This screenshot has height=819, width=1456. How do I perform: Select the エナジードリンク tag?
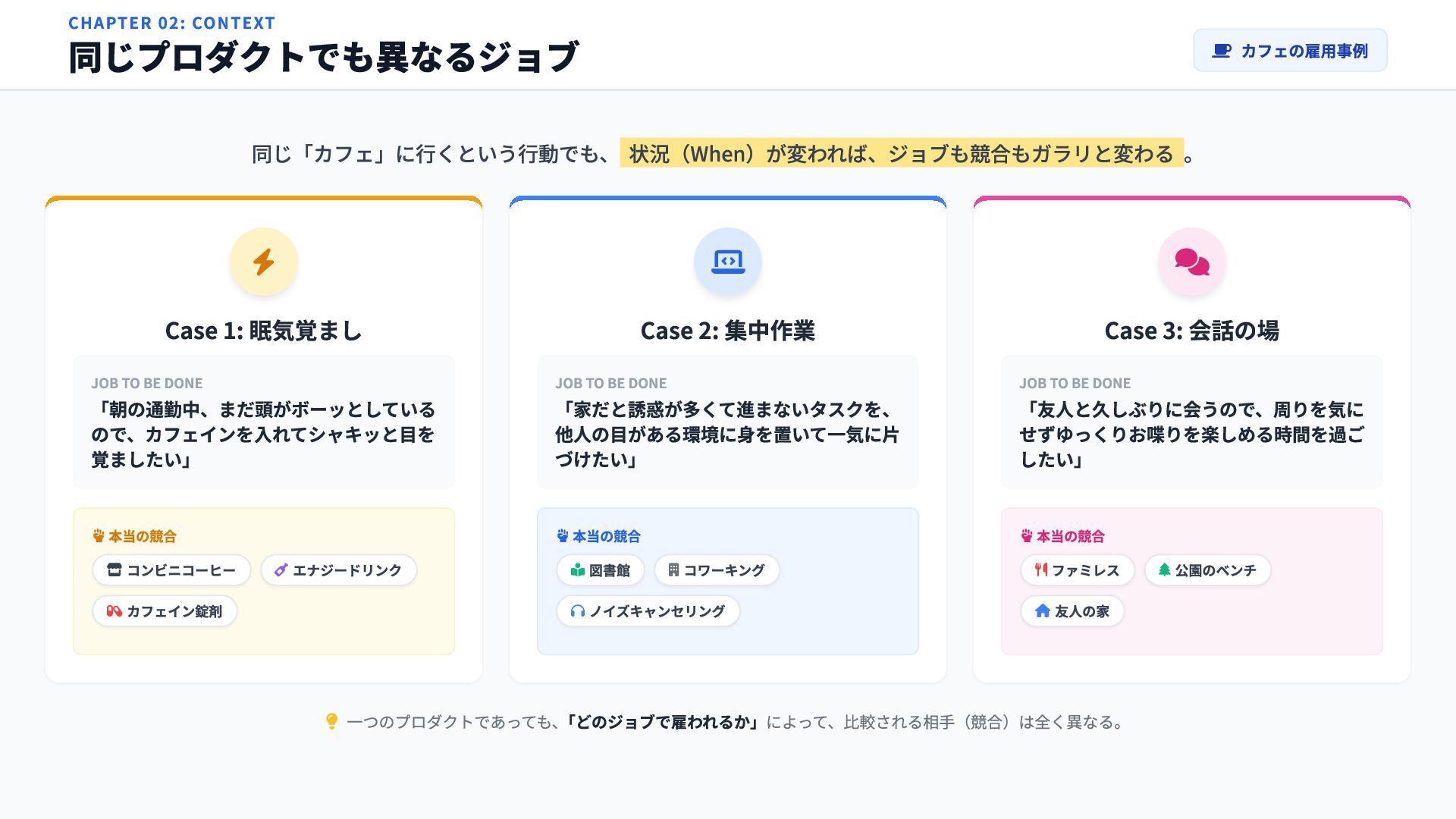point(339,570)
